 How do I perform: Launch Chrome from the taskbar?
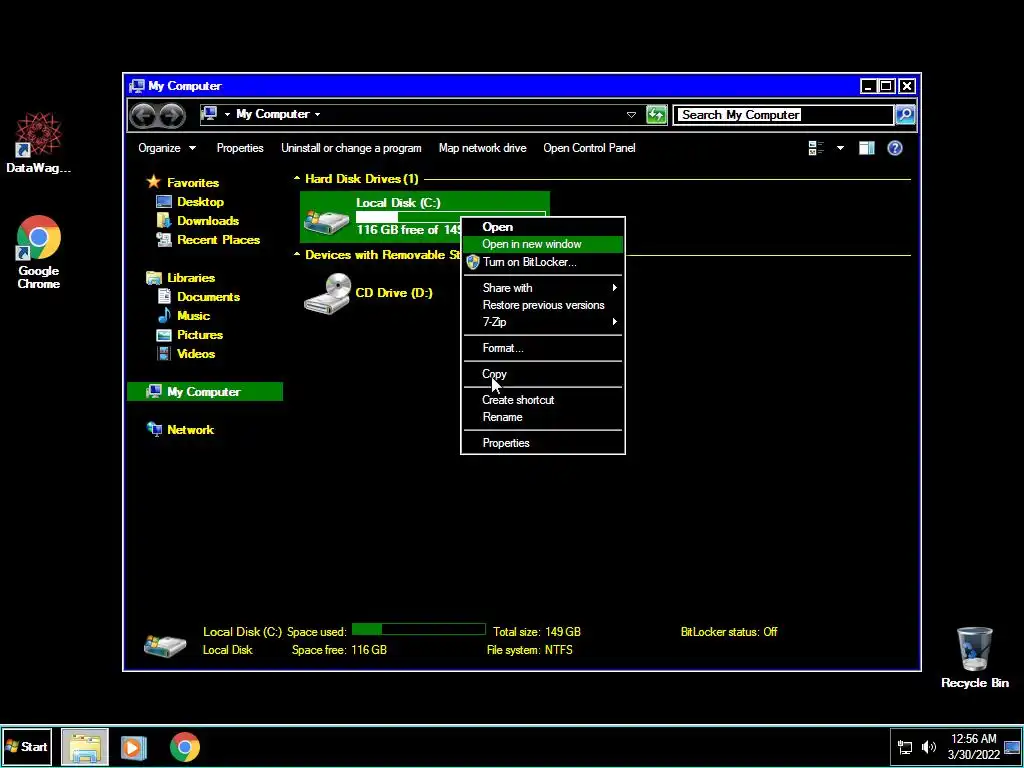[x=185, y=747]
